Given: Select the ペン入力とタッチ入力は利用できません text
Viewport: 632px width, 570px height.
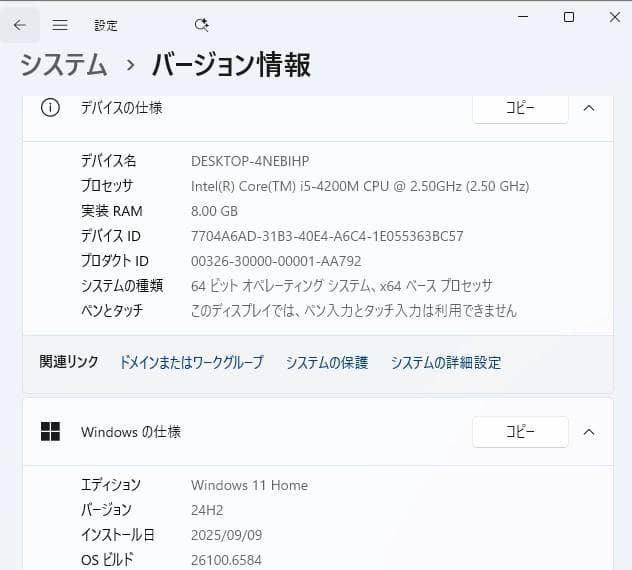Looking at the screenshot, I should click(x=353, y=311).
